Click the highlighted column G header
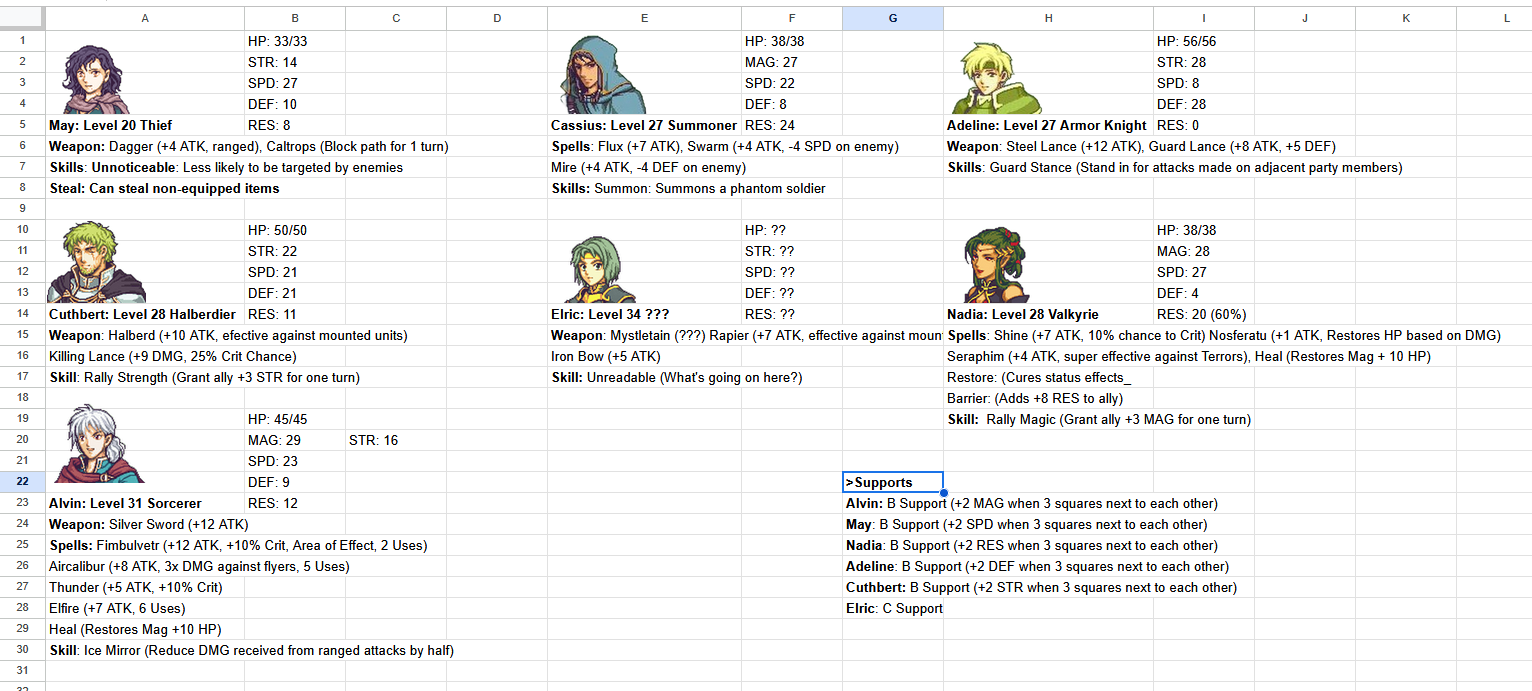Viewport: 1532px width, 691px height. [x=892, y=18]
